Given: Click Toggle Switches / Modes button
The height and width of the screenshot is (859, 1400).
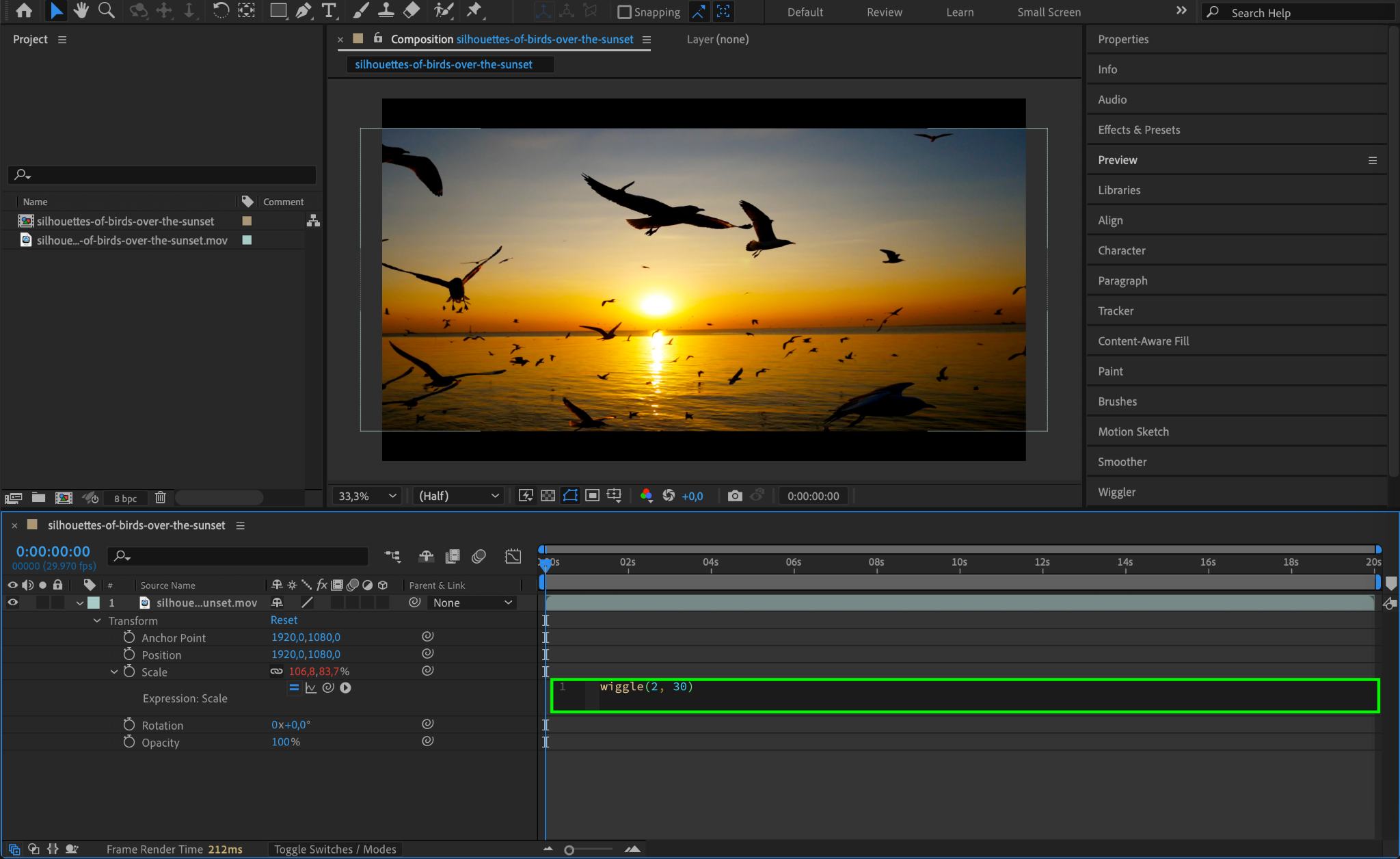Looking at the screenshot, I should (x=335, y=849).
